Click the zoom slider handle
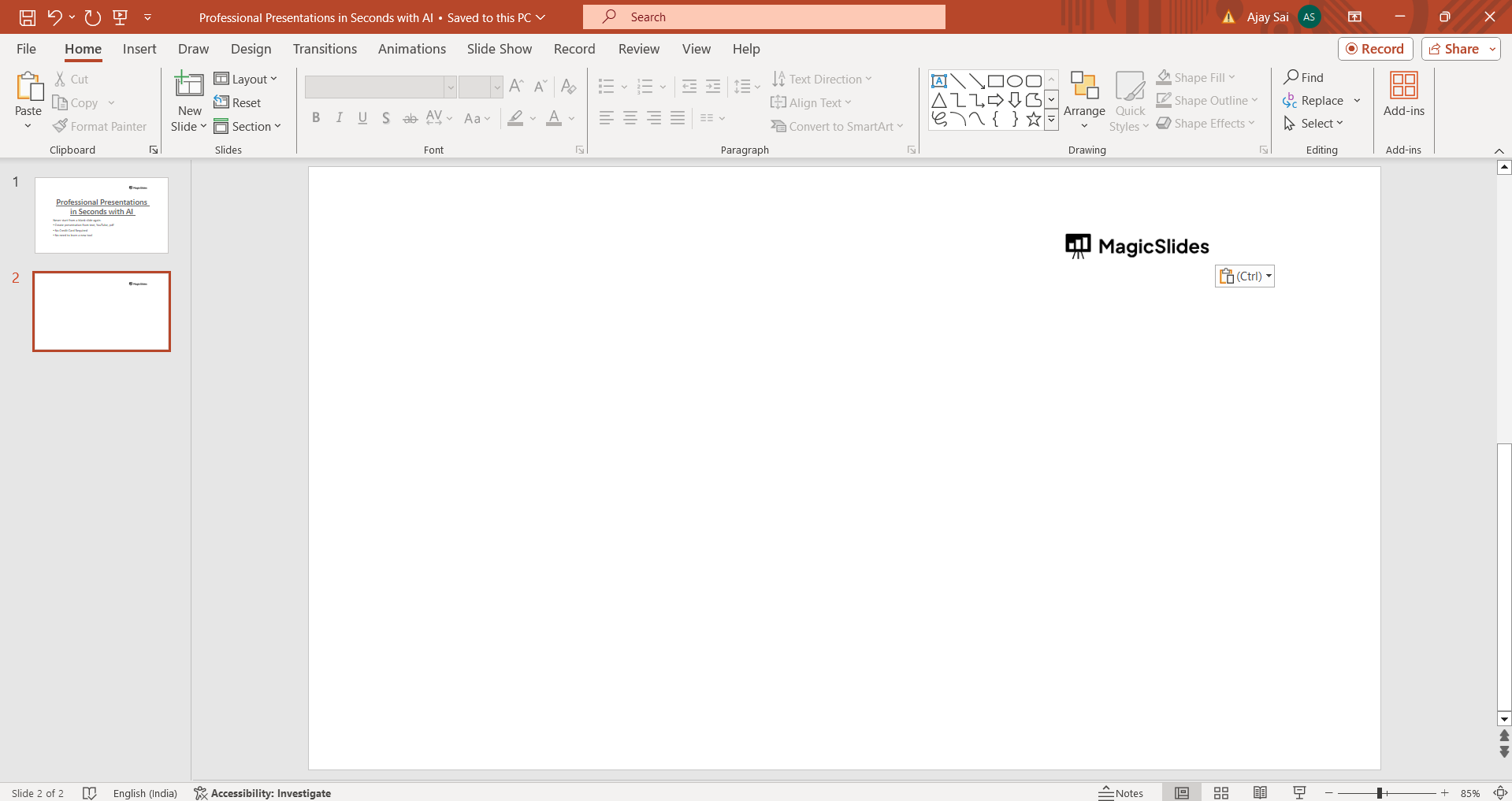 1380,793
